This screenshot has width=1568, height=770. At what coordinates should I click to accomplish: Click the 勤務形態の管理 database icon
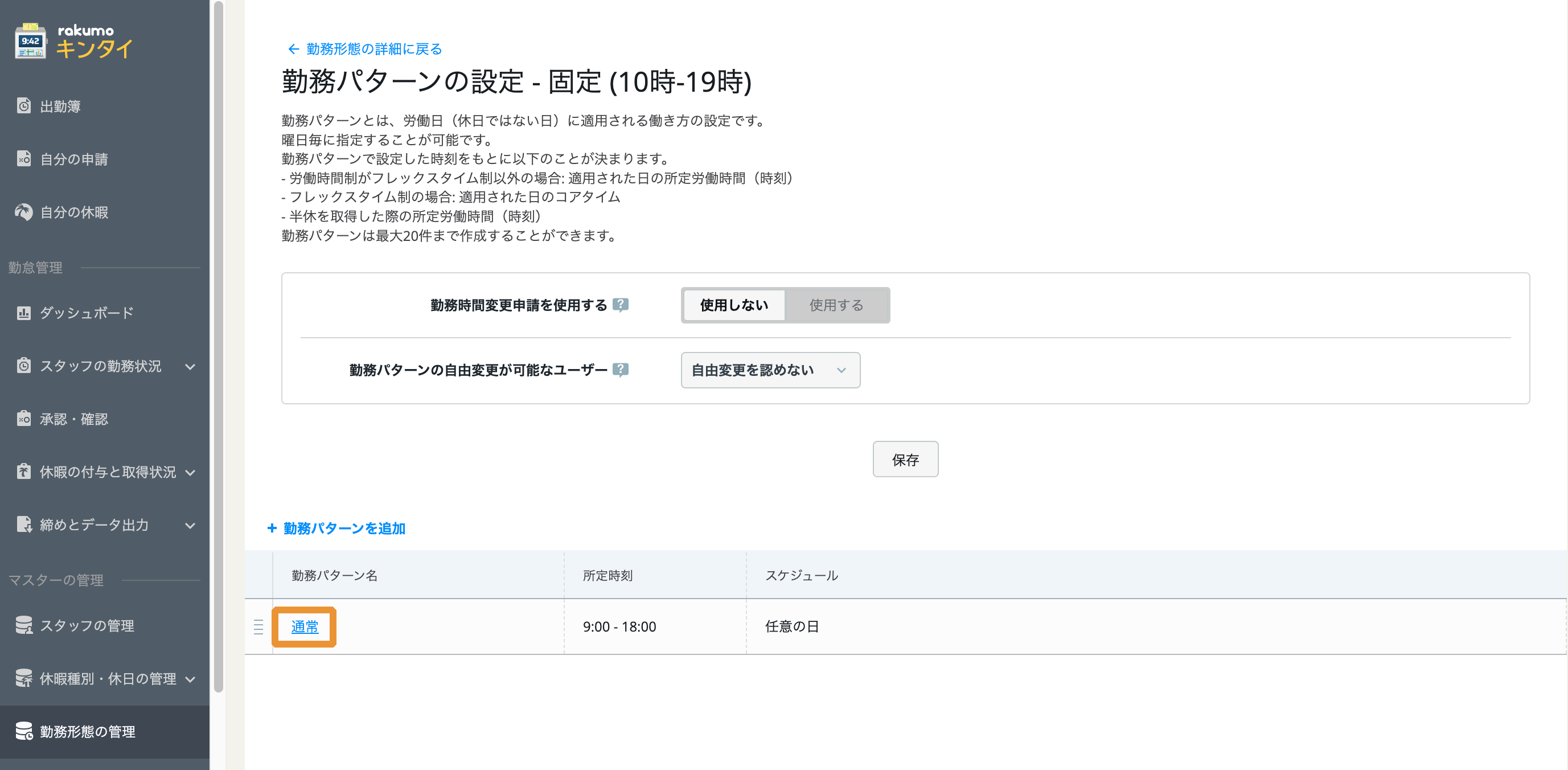(x=24, y=731)
